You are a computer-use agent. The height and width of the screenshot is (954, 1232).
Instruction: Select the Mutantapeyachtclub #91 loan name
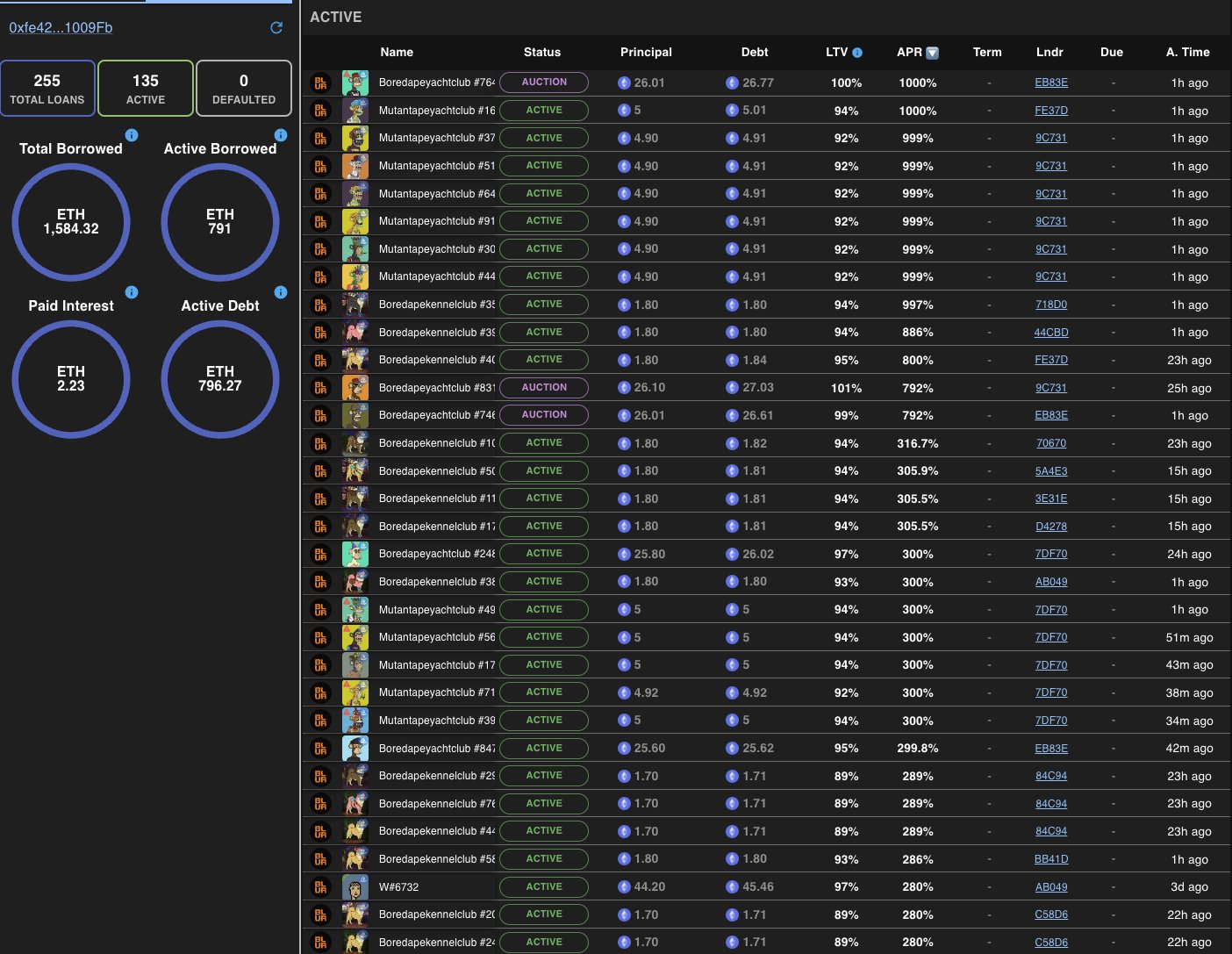(x=437, y=221)
